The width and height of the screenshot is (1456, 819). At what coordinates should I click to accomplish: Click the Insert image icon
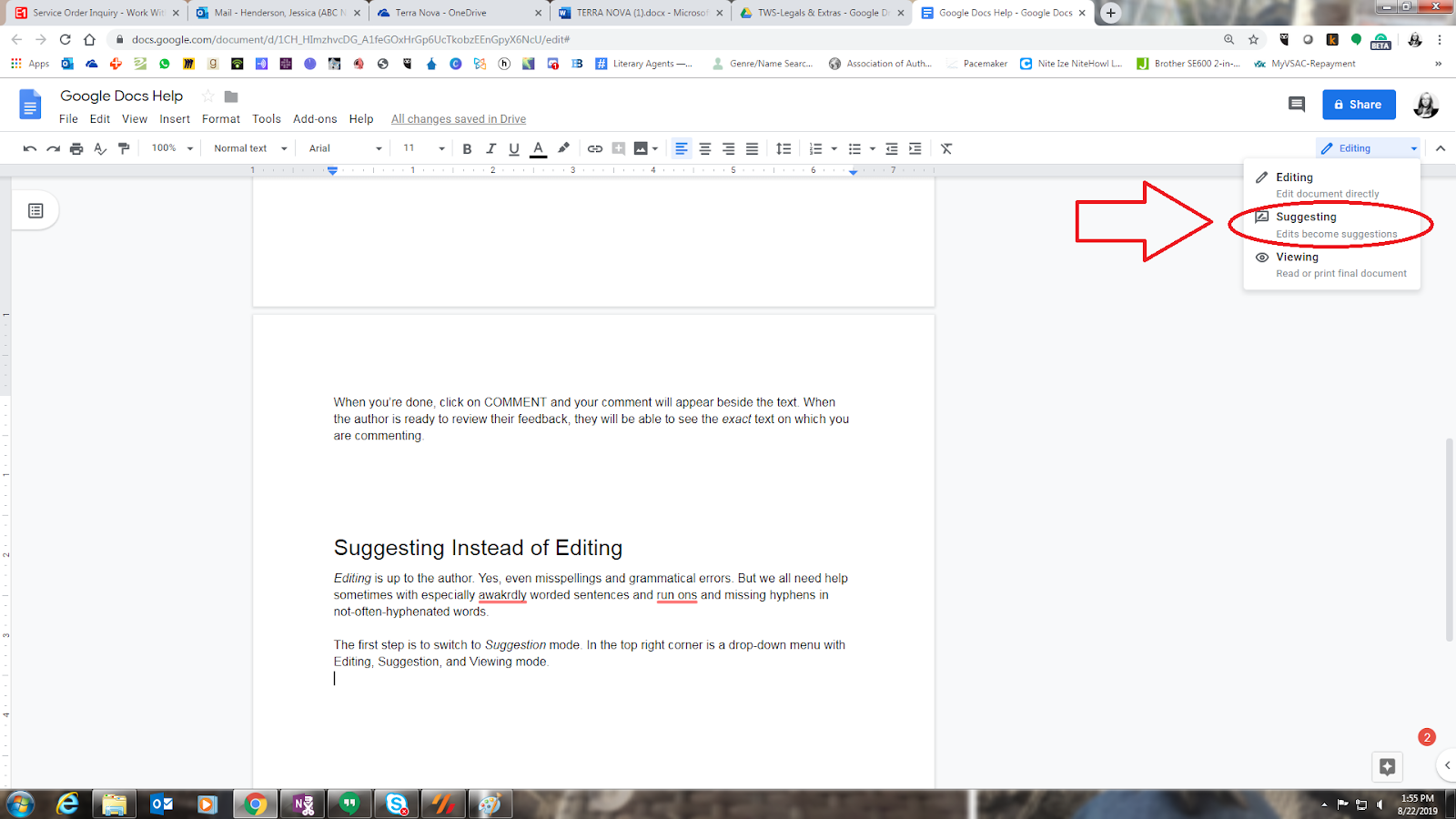coord(641,148)
